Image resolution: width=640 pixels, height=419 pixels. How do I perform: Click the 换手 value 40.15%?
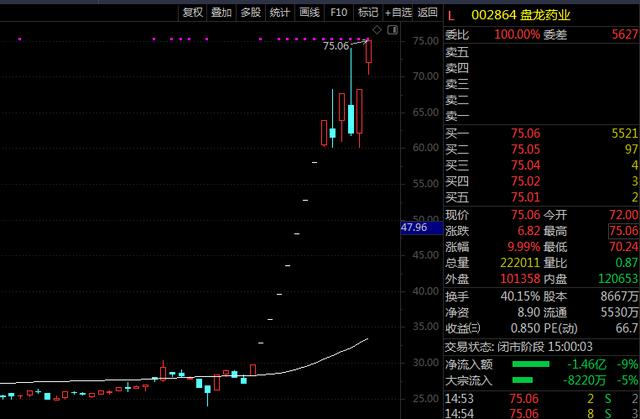pos(520,297)
